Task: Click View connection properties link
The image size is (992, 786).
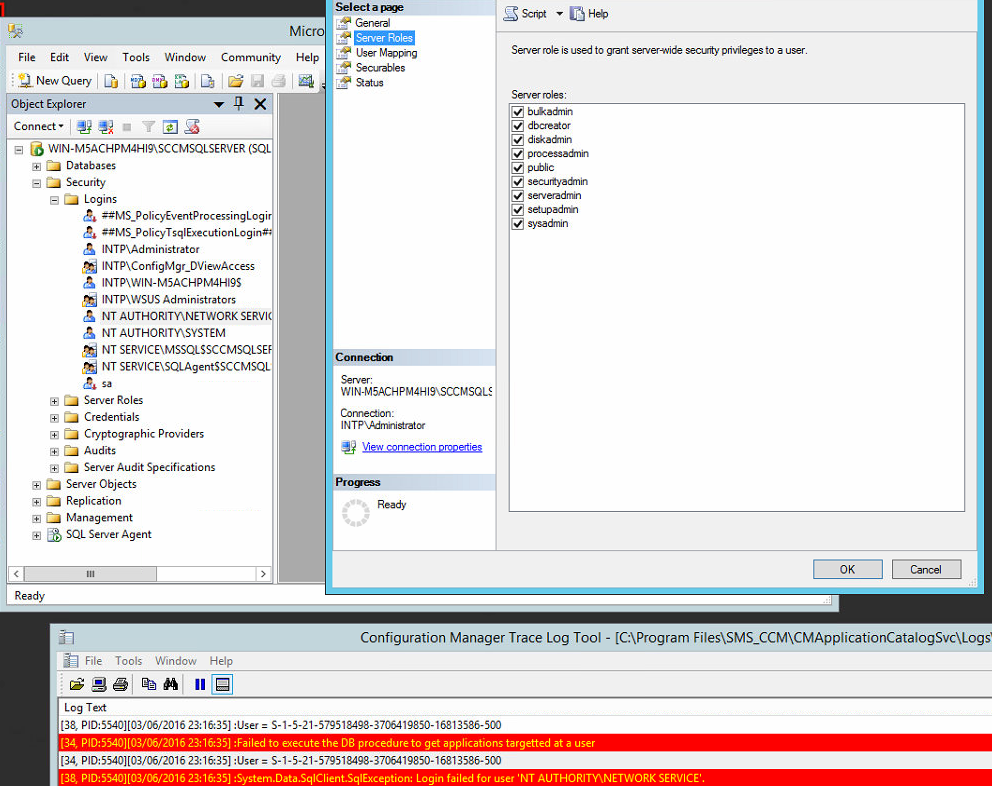Action: pyautogui.click(x=422, y=447)
